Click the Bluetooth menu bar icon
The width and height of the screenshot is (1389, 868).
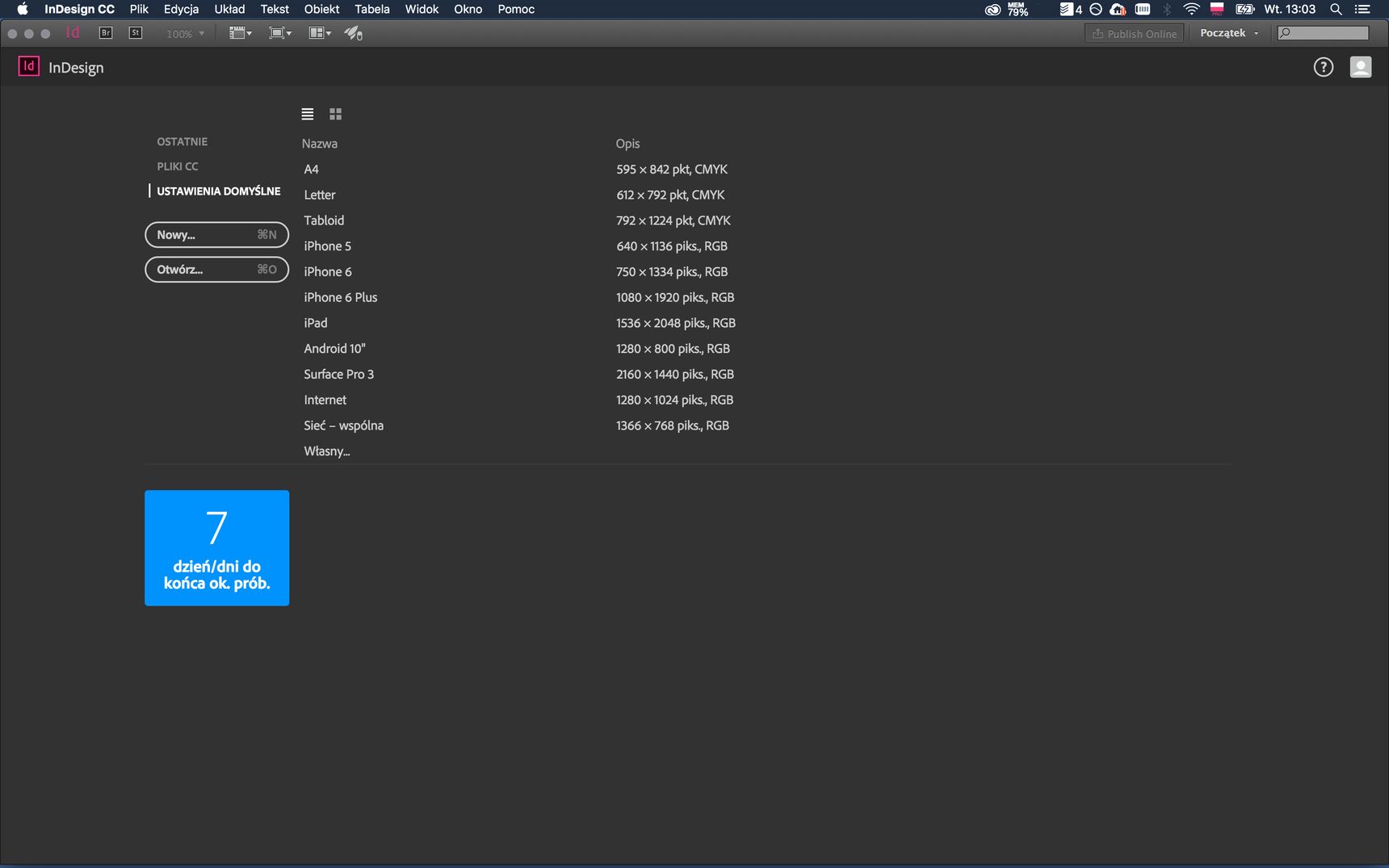point(1167,10)
